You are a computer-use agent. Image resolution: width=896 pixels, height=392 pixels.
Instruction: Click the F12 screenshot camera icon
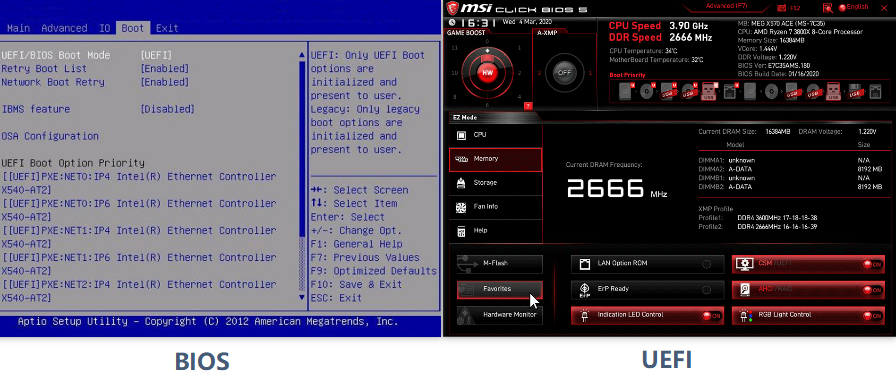click(781, 7)
